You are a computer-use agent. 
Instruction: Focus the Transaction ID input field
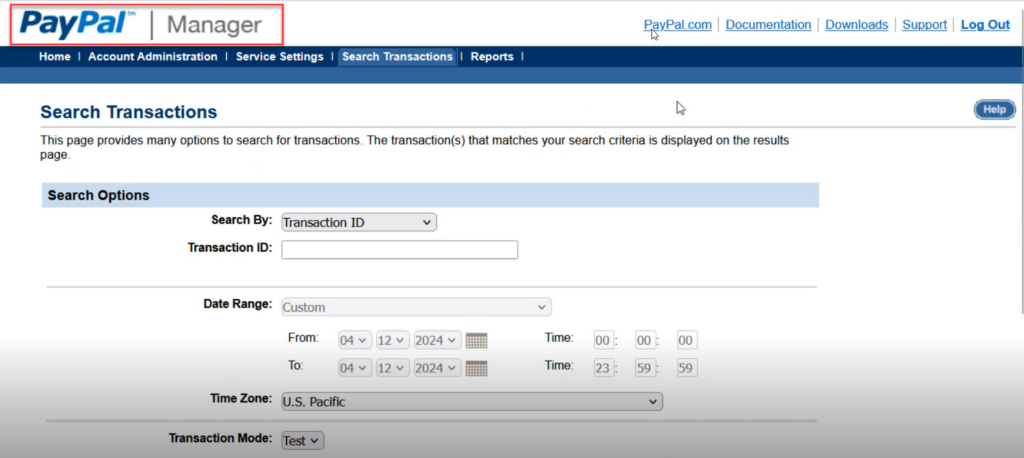tap(400, 250)
